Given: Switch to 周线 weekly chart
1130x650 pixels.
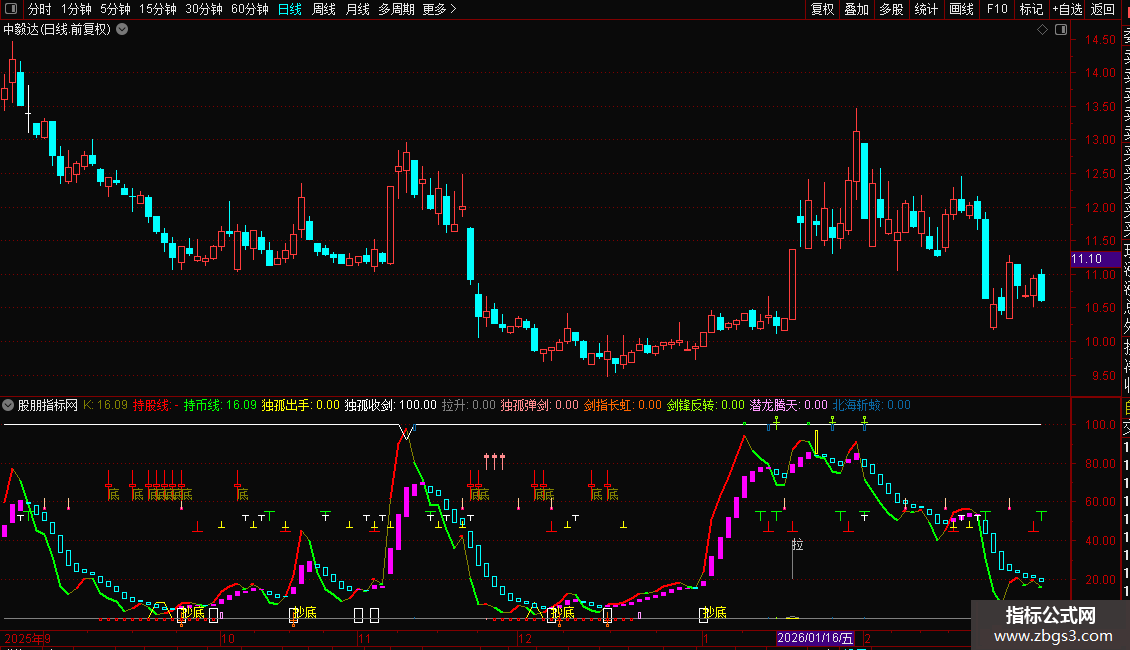Looking at the screenshot, I should (324, 9).
